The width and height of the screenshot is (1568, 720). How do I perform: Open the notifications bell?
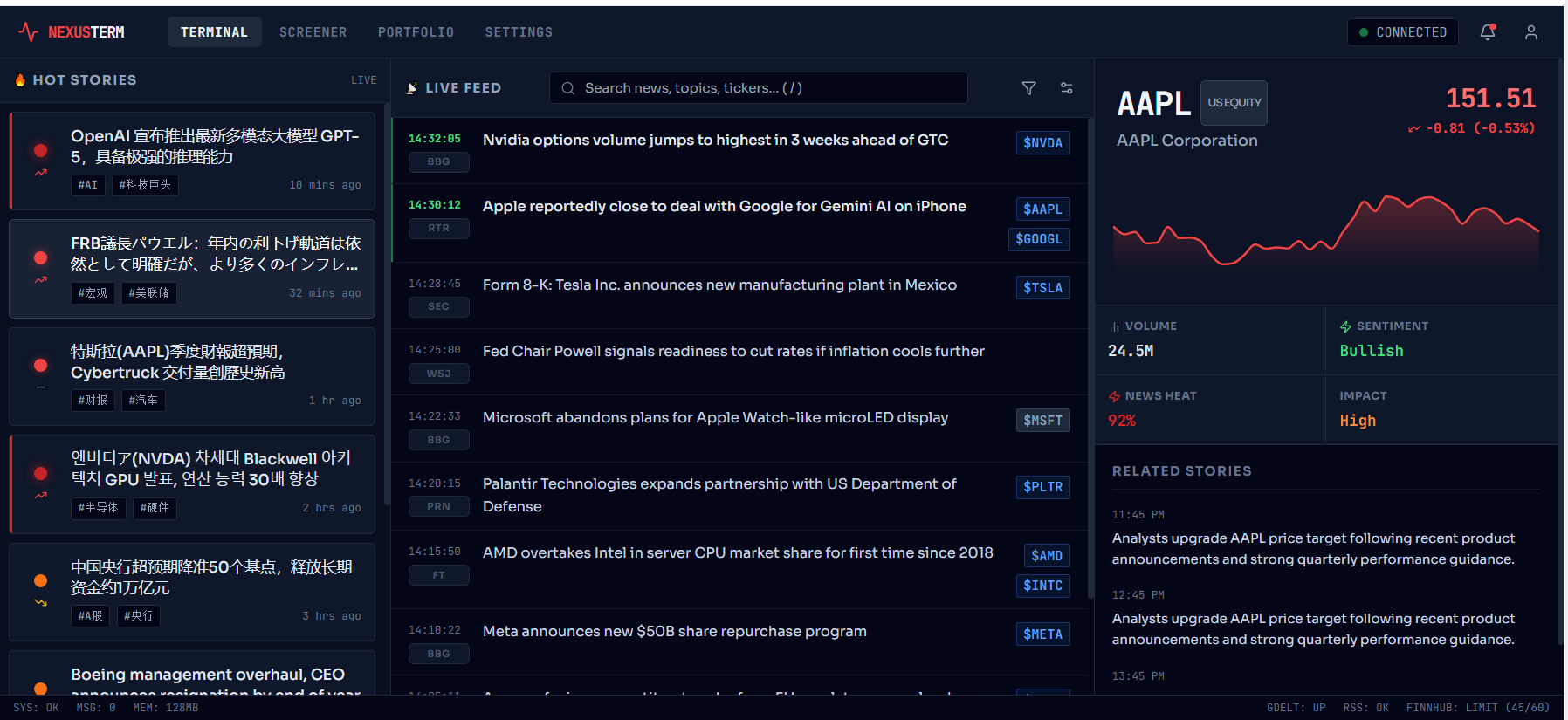(x=1488, y=32)
